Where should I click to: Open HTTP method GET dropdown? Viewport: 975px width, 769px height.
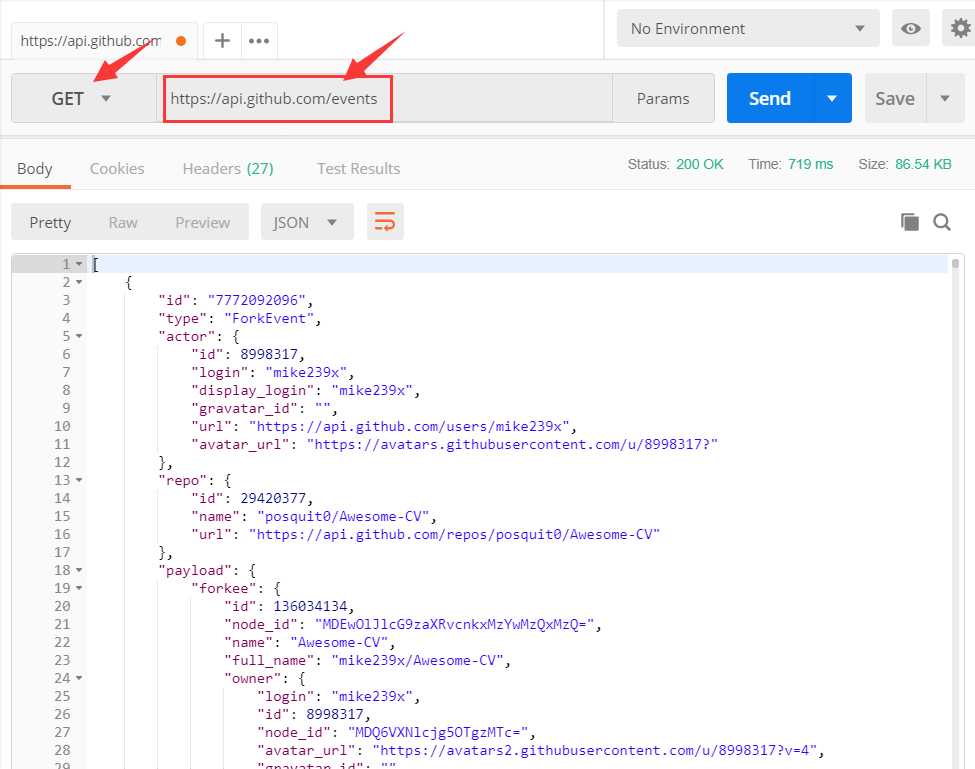coord(84,98)
